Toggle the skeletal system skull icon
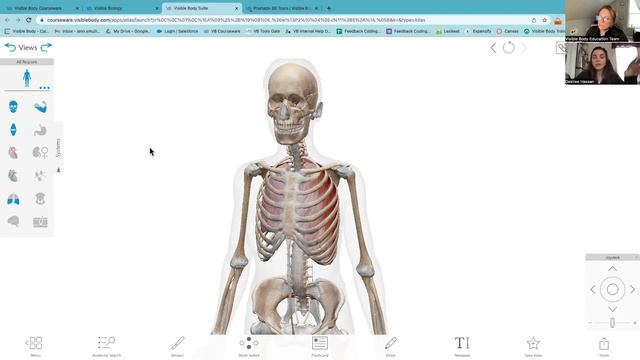 [x=13, y=107]
